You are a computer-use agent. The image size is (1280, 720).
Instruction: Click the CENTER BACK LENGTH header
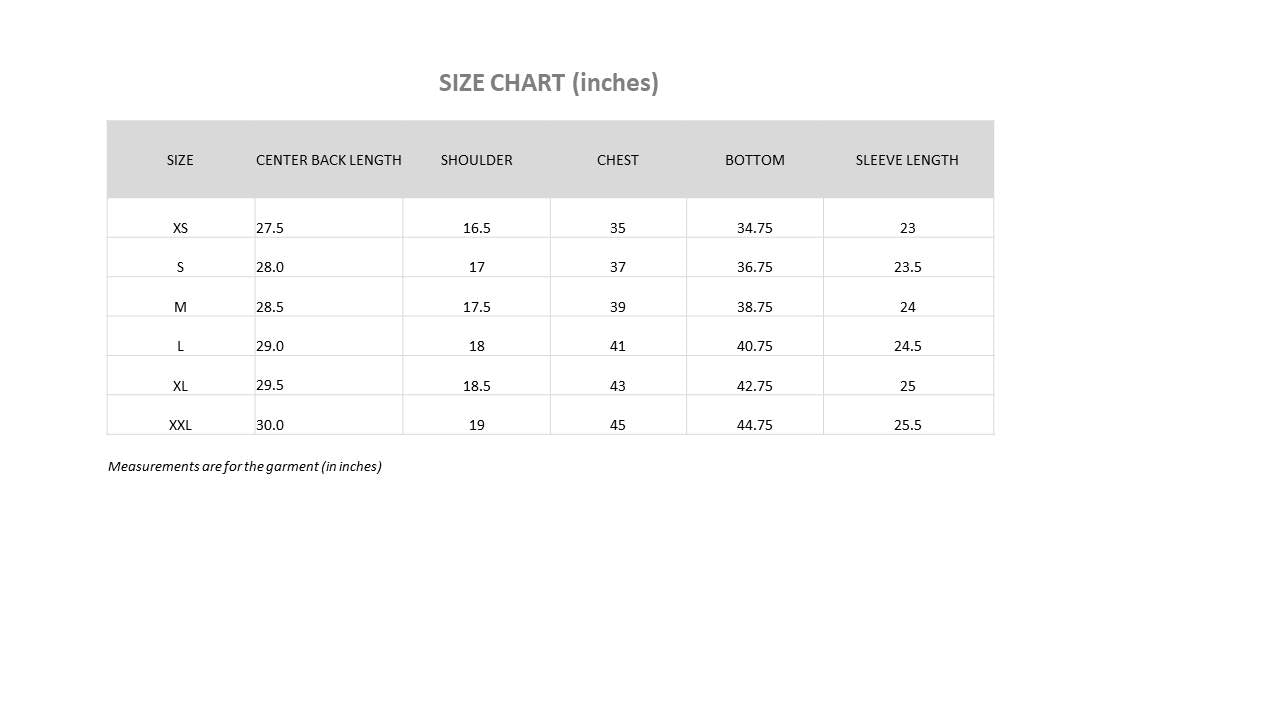tap(328, 160)
